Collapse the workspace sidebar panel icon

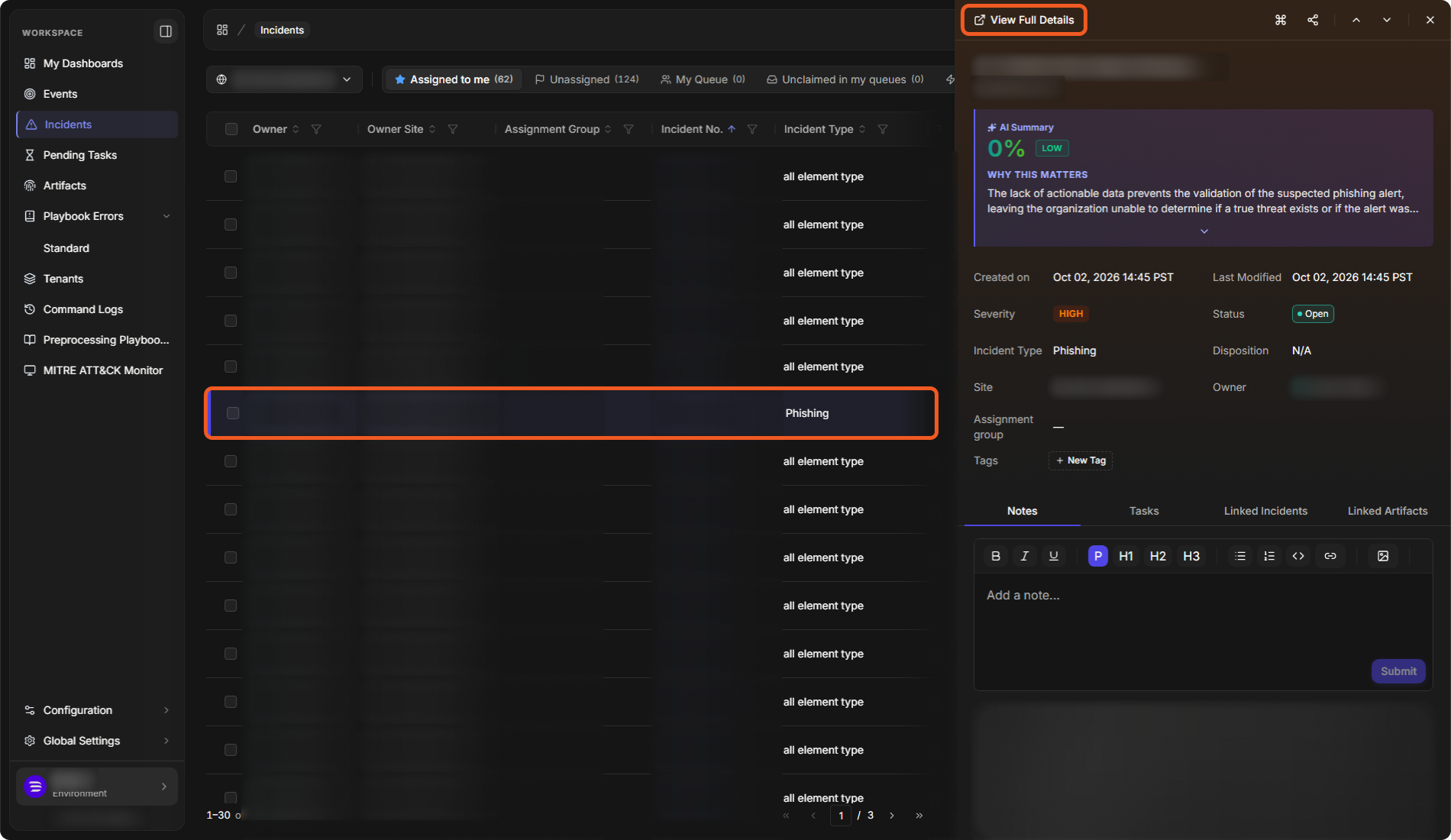coord(165,31)
